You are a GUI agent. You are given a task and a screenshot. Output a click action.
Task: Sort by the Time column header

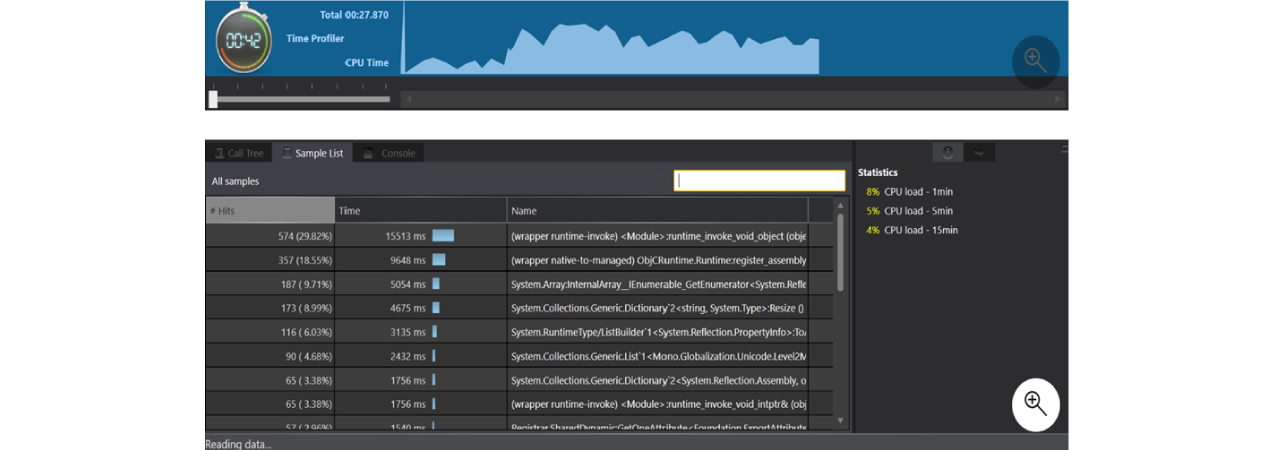(x=420, y=210)
